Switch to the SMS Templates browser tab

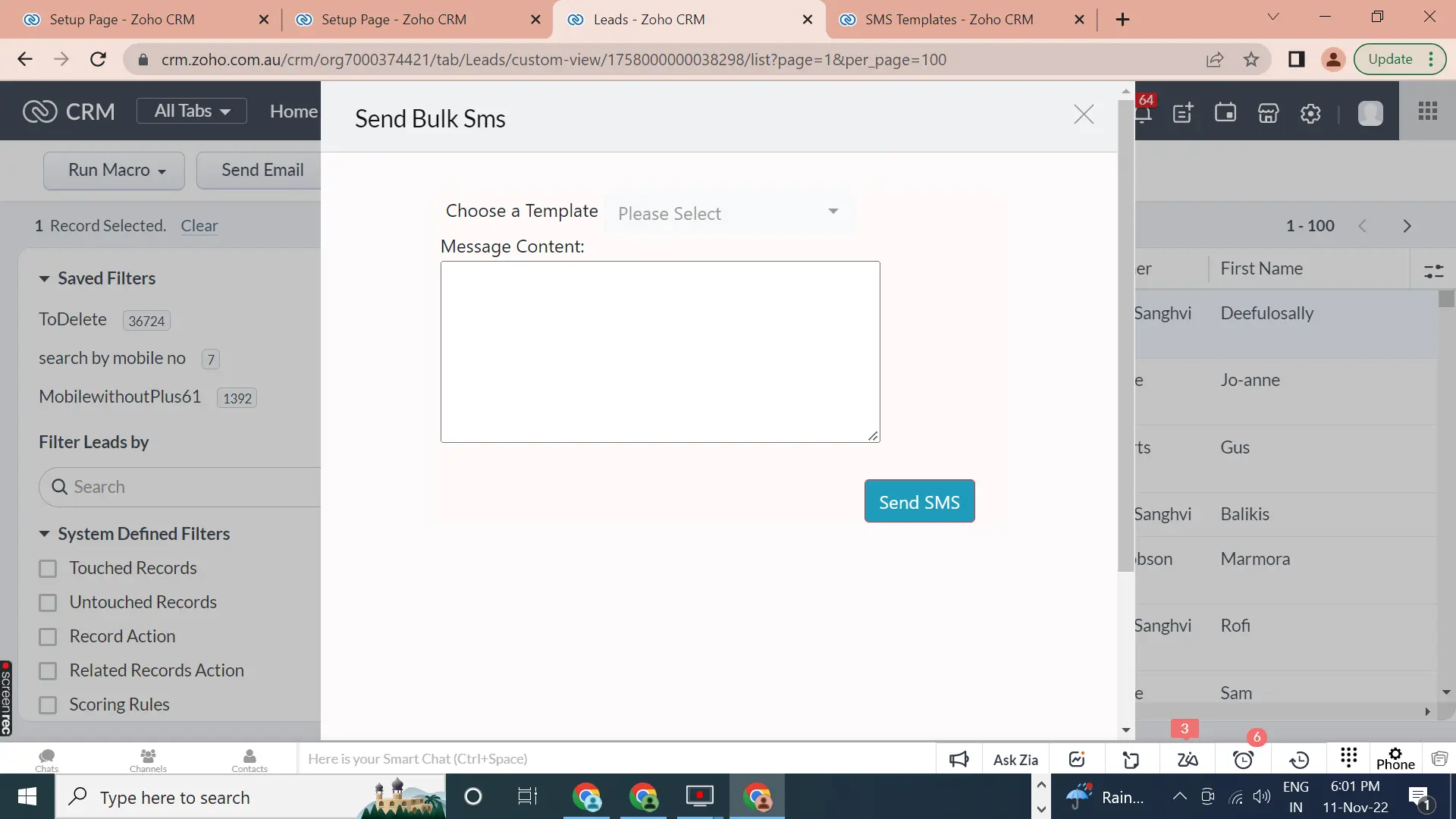click(x=948, y=19)
